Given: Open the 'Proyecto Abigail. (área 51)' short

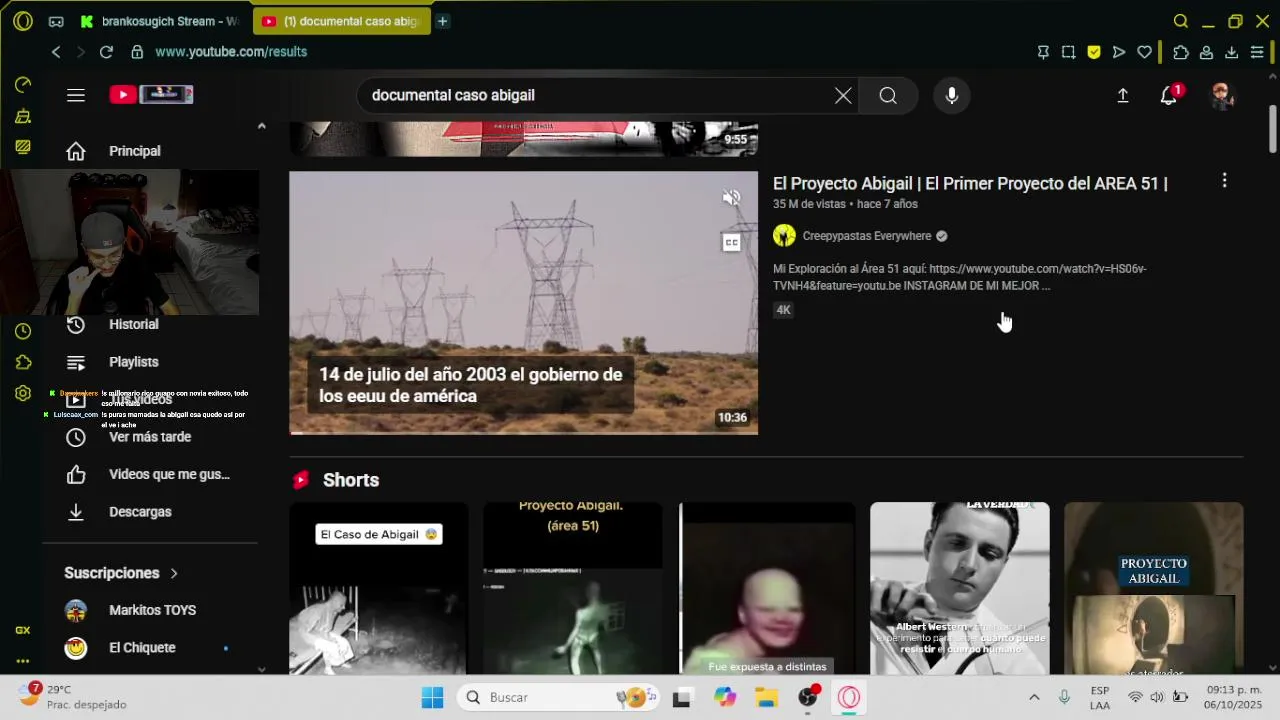Looking at the screenshot, I should click(x=573, y=588).
